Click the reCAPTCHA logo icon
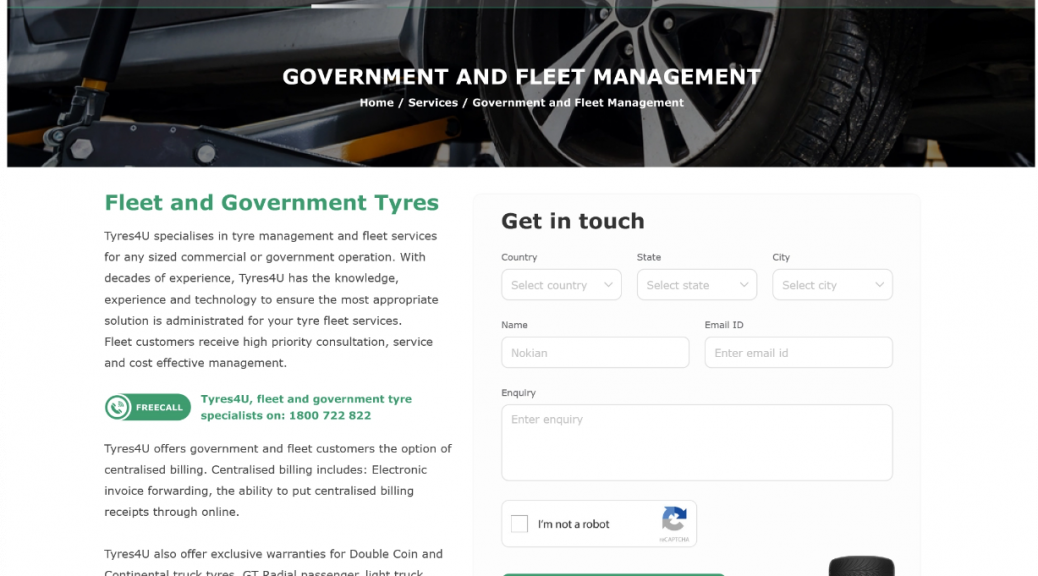The height and width of the screenshot is (576, 1038). pyautogui.click(x=674, y=519)
